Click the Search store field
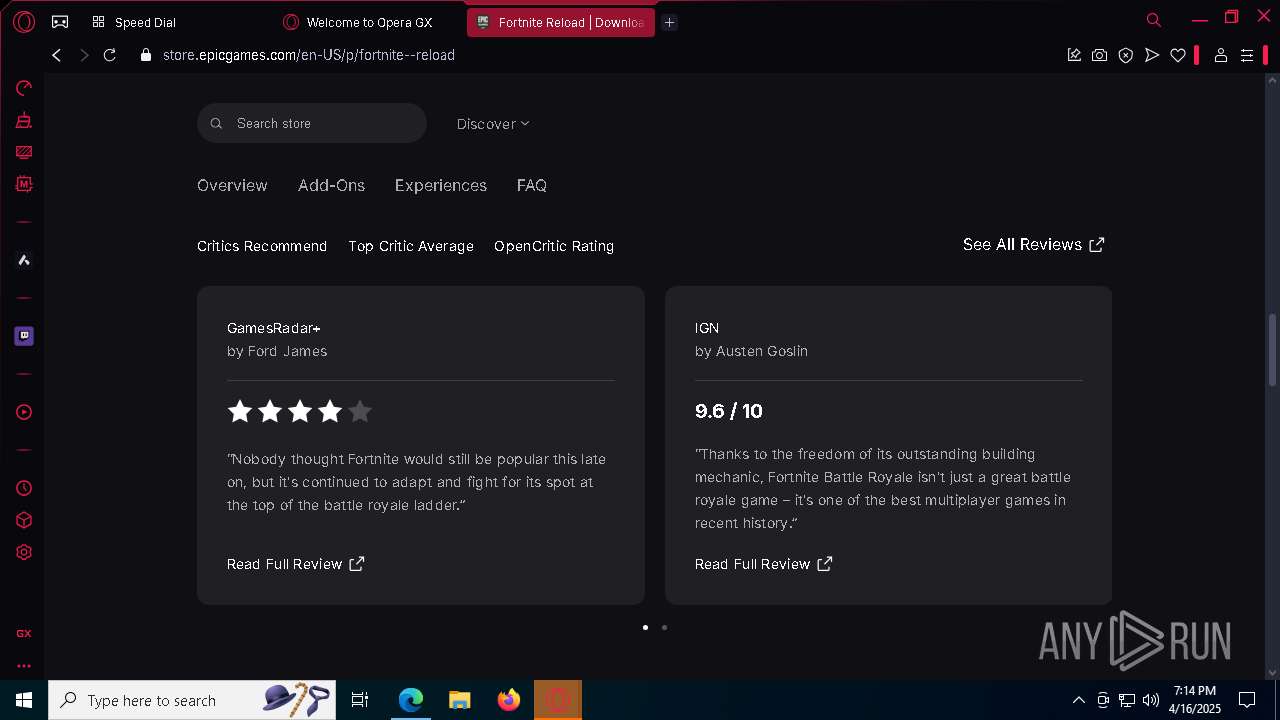The height and width of the screenshot is (720, 1280). point(312,123)
